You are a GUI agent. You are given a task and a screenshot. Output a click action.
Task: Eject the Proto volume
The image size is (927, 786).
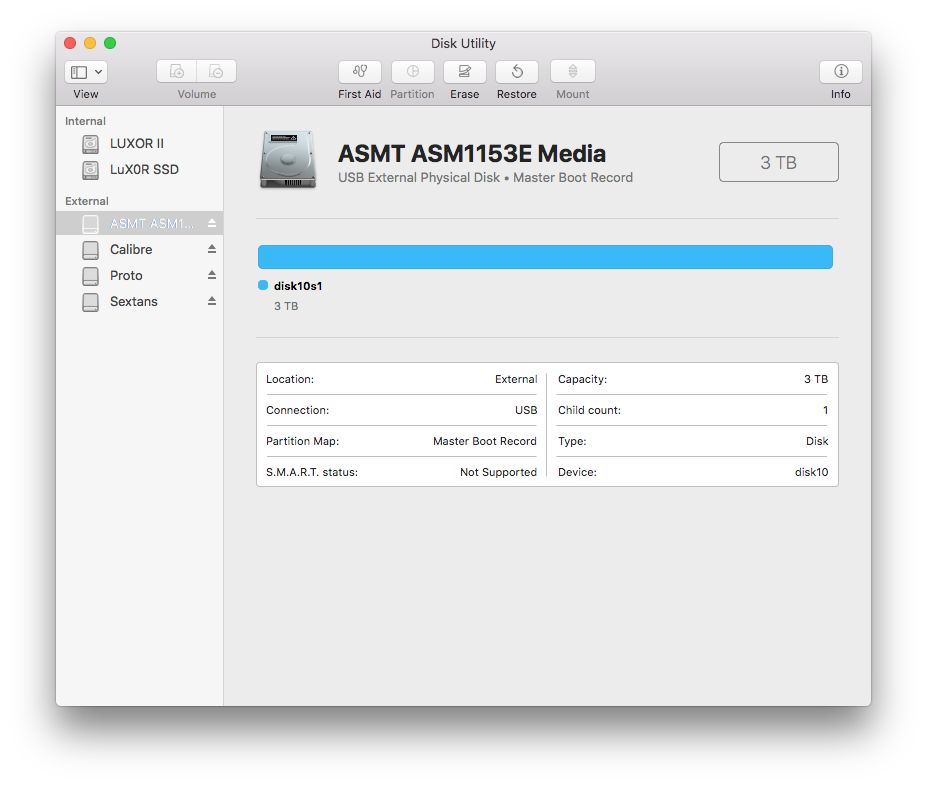click(x=212, y=275)
